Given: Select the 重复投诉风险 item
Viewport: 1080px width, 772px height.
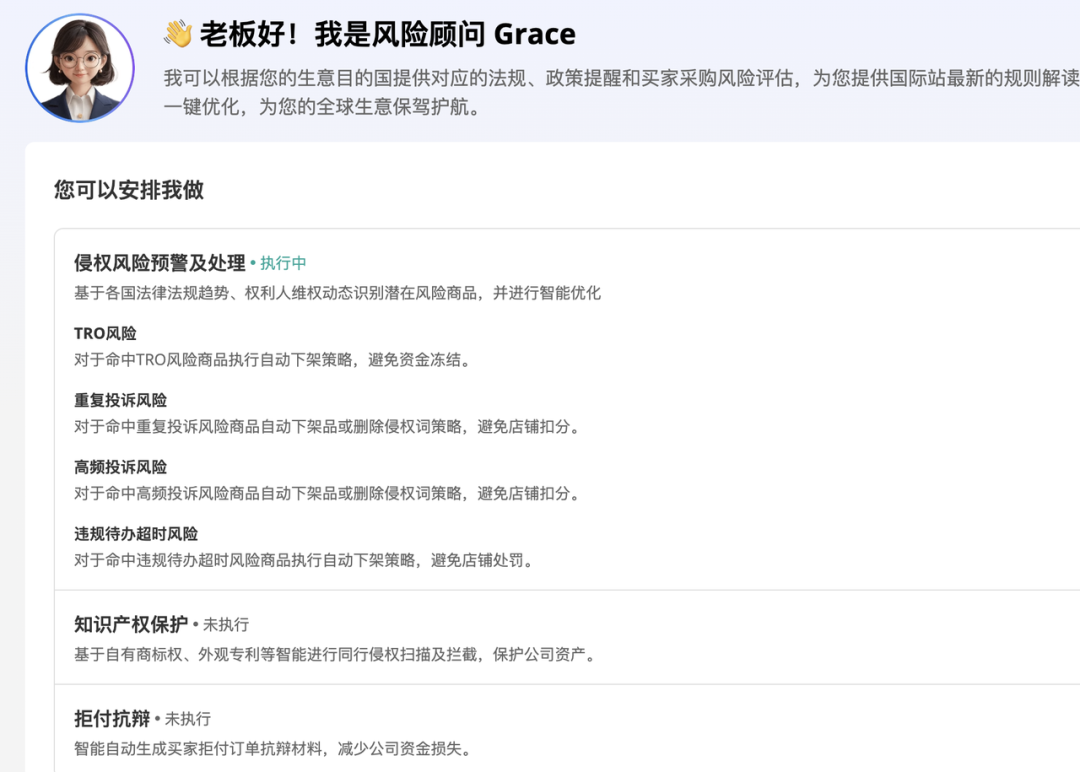Looking at the screenshot, I should click(121, 400).
